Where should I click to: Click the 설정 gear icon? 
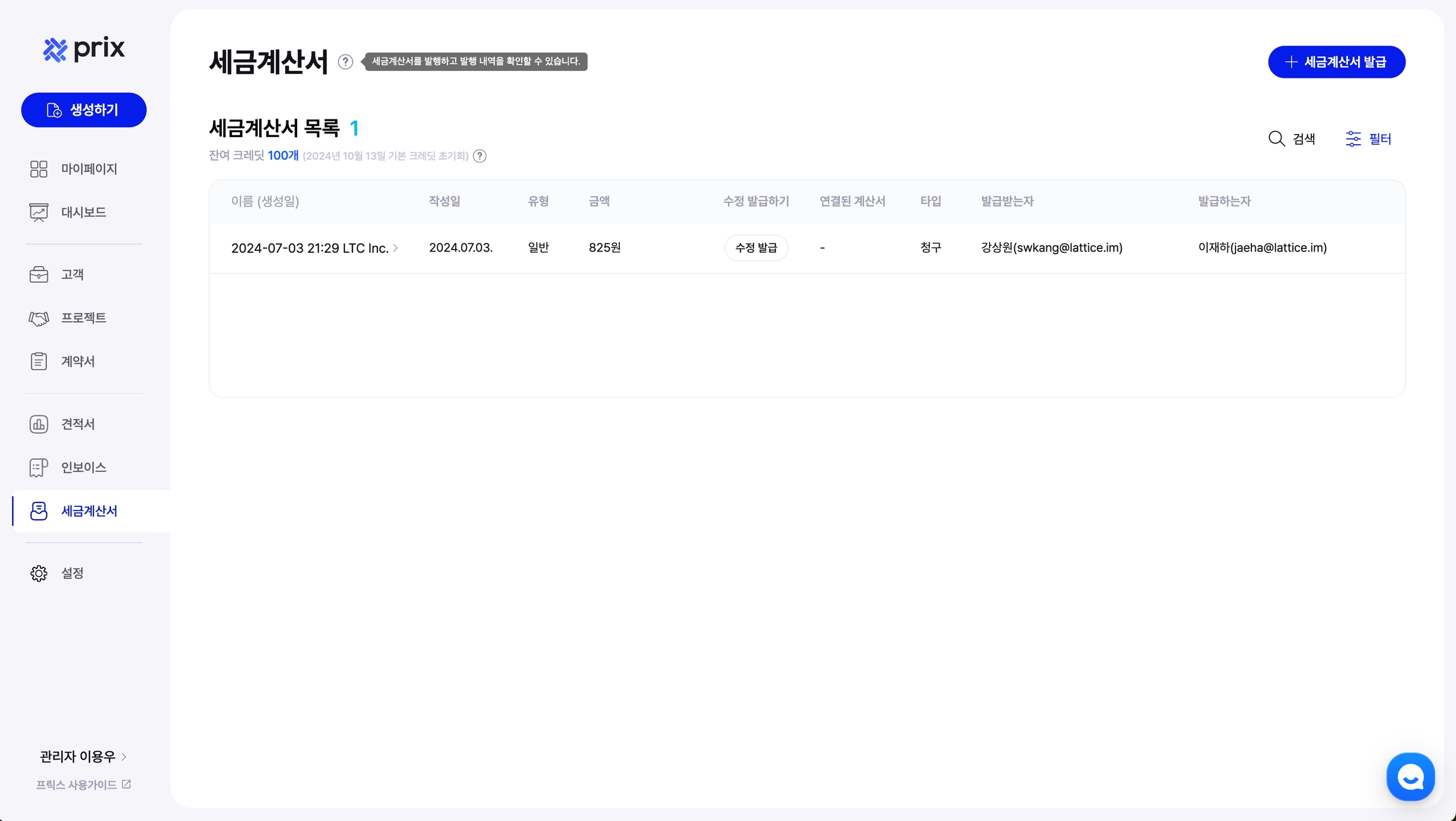pos(39,573)
